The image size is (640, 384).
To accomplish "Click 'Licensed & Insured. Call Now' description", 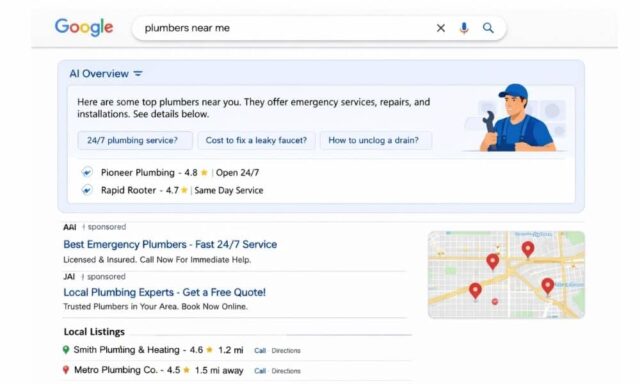I will coord(157,260).
